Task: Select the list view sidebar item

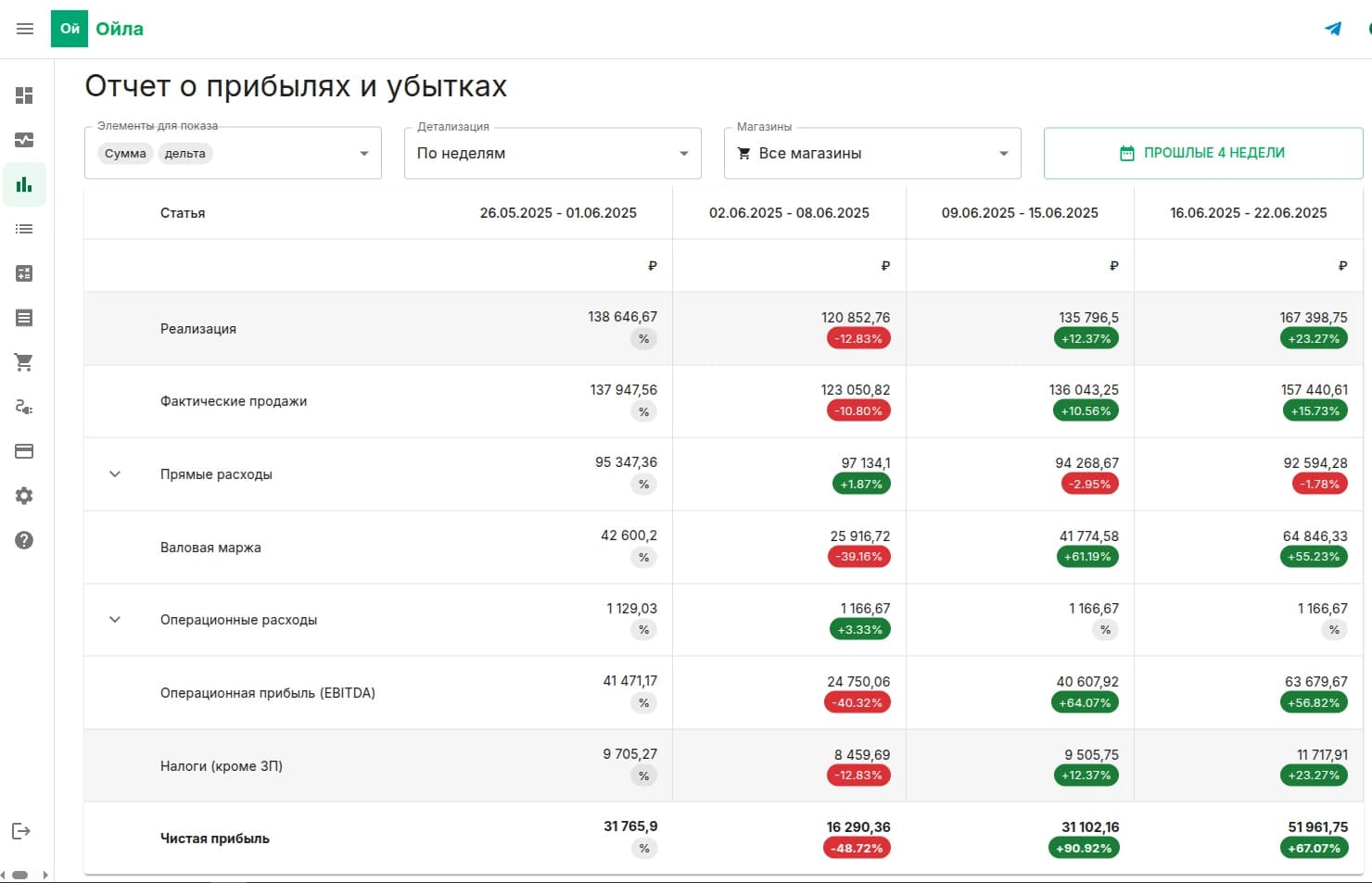Action: (x=24, y=229)
